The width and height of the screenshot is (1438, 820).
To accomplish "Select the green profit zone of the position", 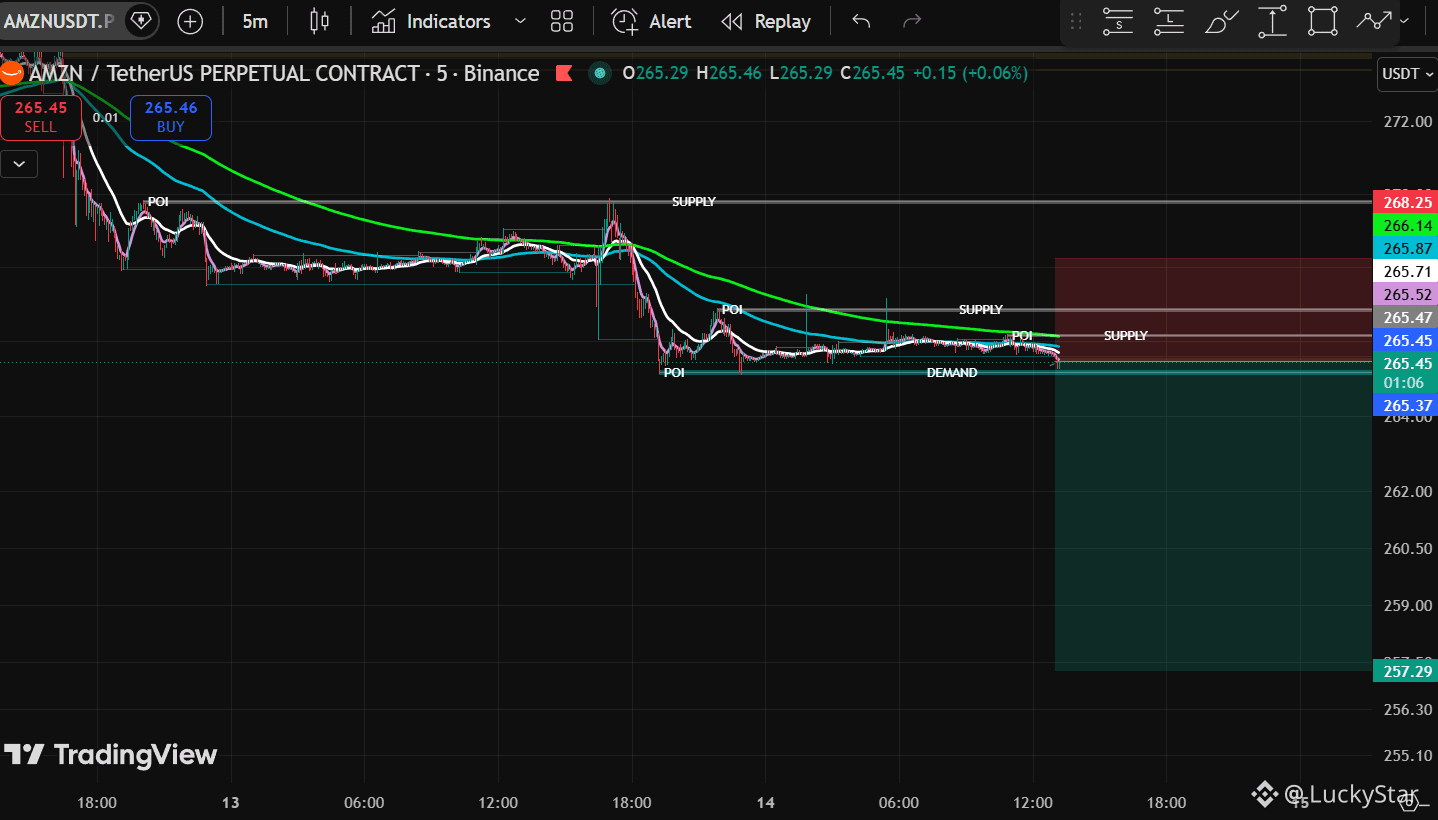I will pyautogui.click(x=1213, y=517).
